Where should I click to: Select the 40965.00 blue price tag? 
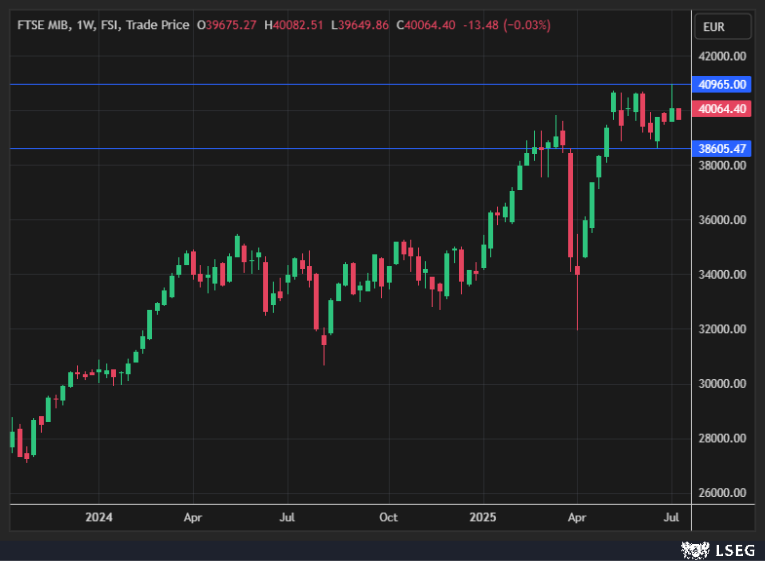723,85
